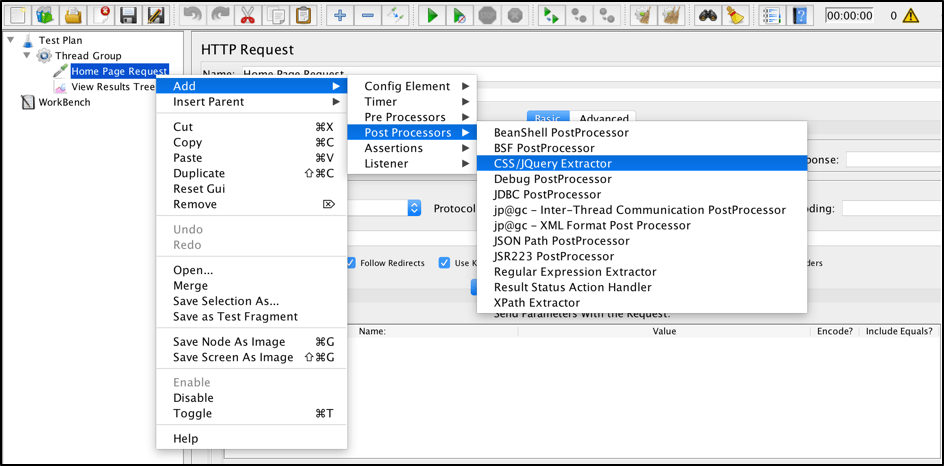Choose XPath Extractor from the menu
This screenshot has width=944, height=466.
pyautogui.click(x=642, y=303)
